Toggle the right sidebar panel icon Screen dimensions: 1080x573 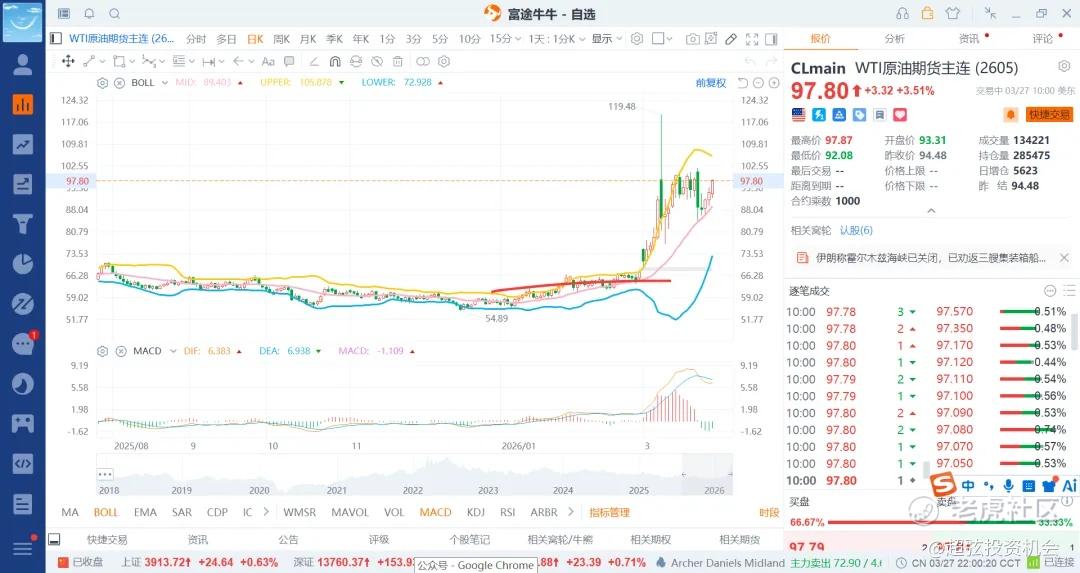pyautogui.click(x=771, y=39)
